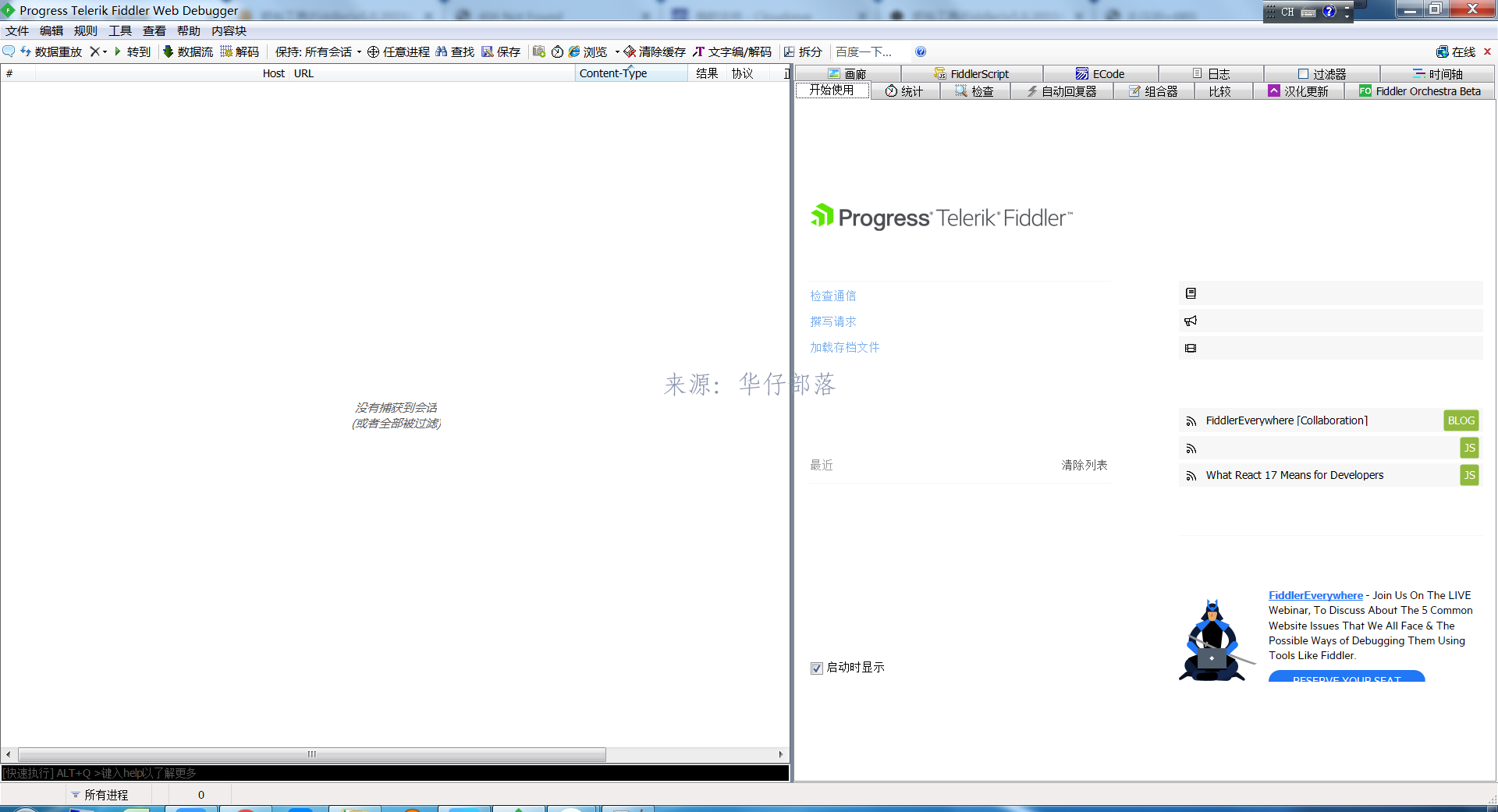Open the 工具 menu
This screenshot has width=1498, height=812.
coord(120,30)
